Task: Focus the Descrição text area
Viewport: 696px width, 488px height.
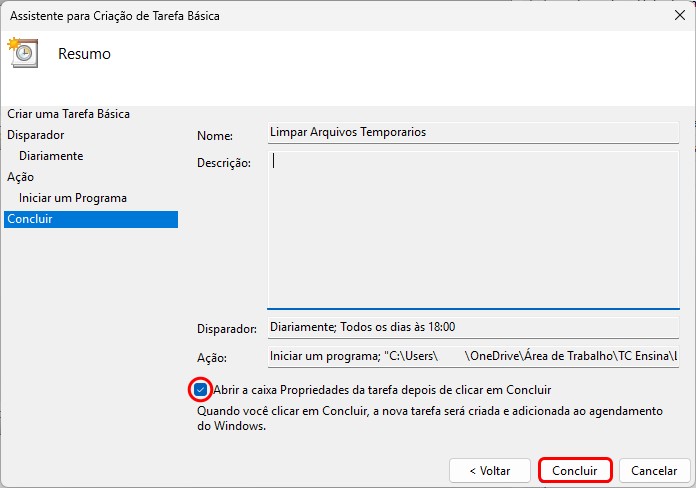Action: 472,229
